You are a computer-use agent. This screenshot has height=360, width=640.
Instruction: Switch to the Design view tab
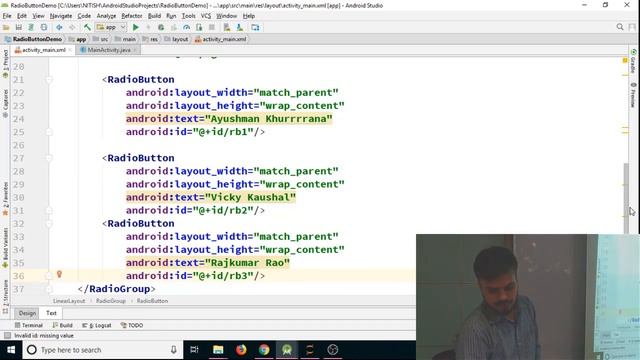tap(27, 313)
